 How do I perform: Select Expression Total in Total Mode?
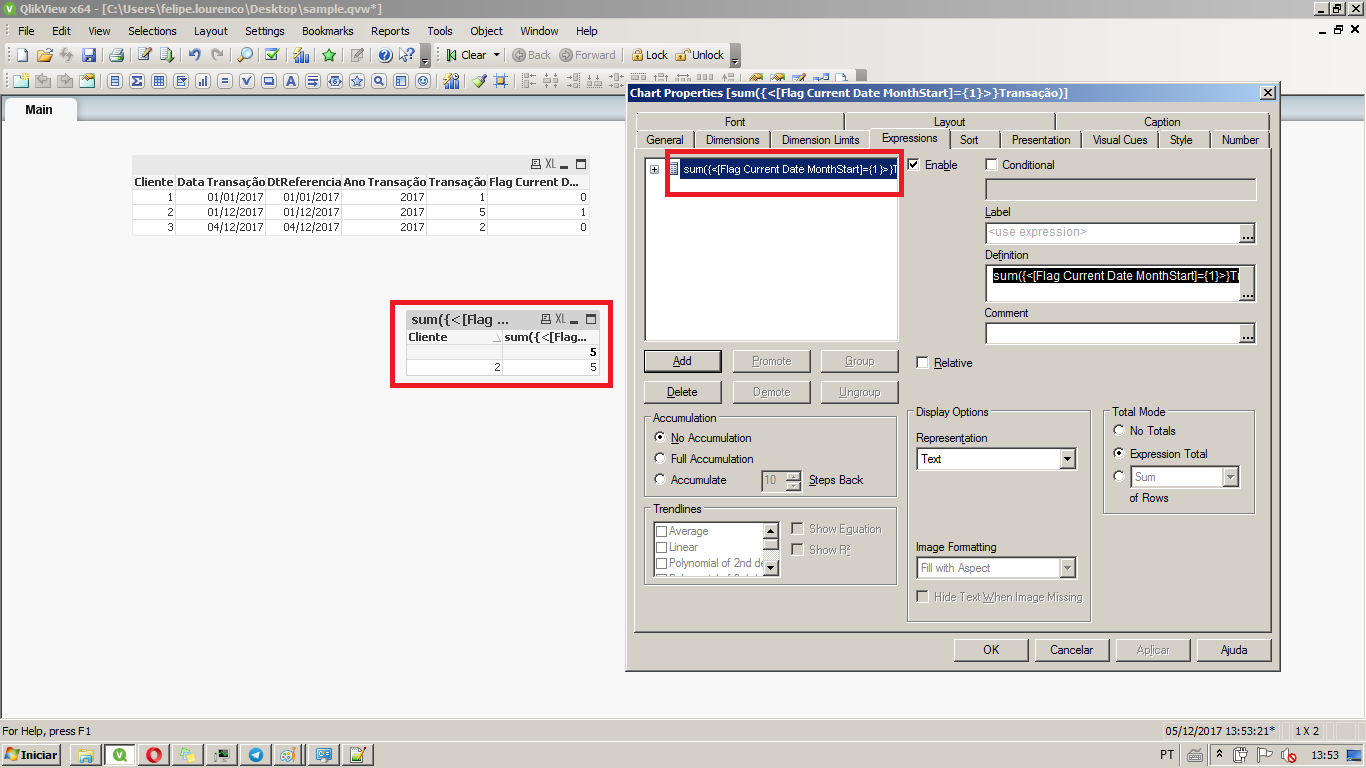click(1119, 454)
